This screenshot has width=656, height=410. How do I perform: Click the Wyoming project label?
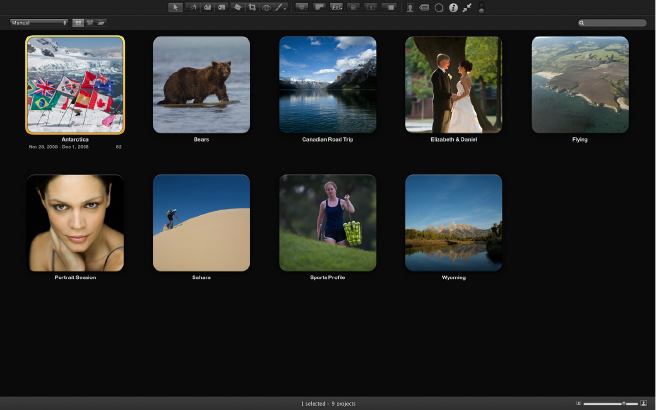pyautogui.click(x=453, y=277)
